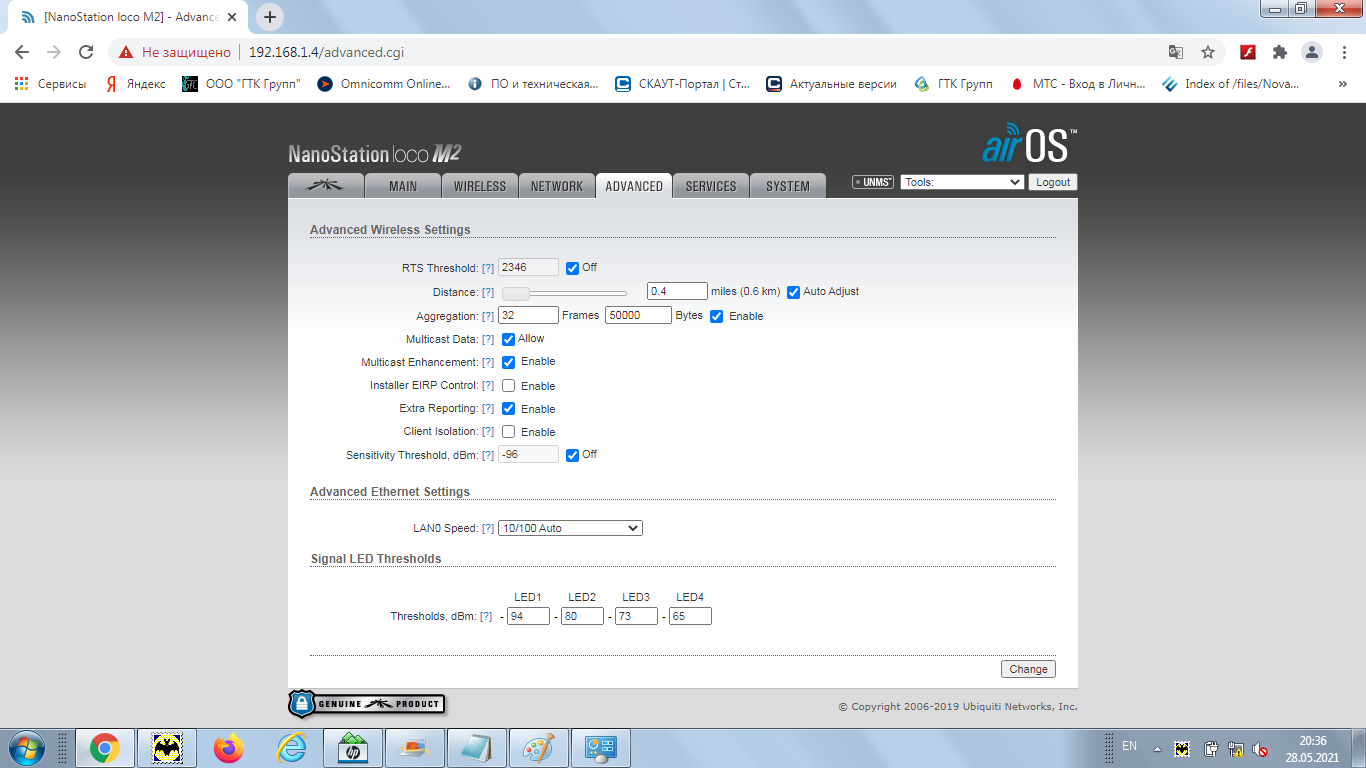
Task: Open The Bat! mail client in taskbar
Action: pos(166,748)
